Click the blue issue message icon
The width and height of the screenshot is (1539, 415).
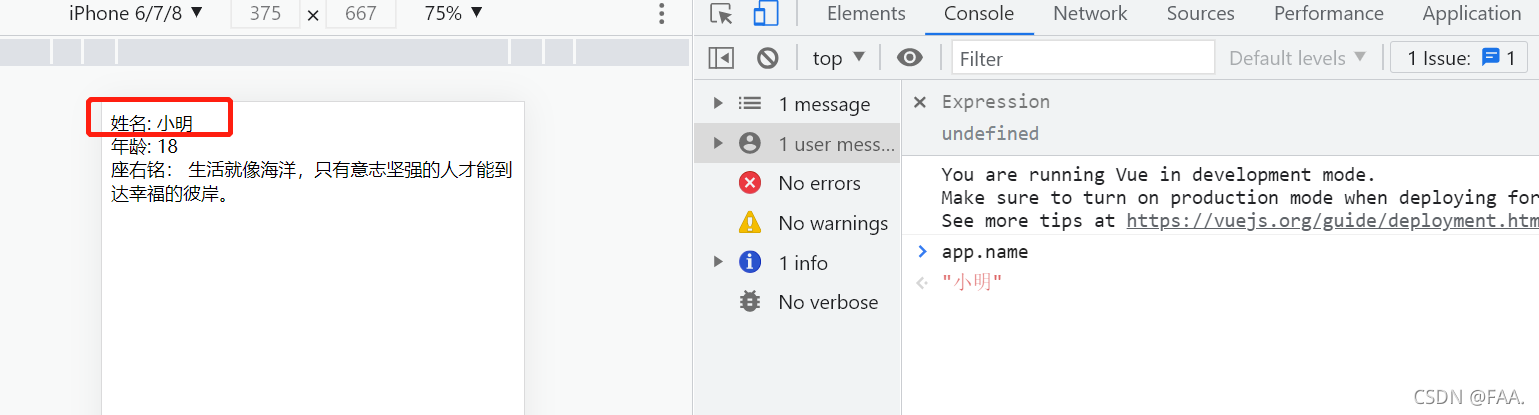[1490, 58]
